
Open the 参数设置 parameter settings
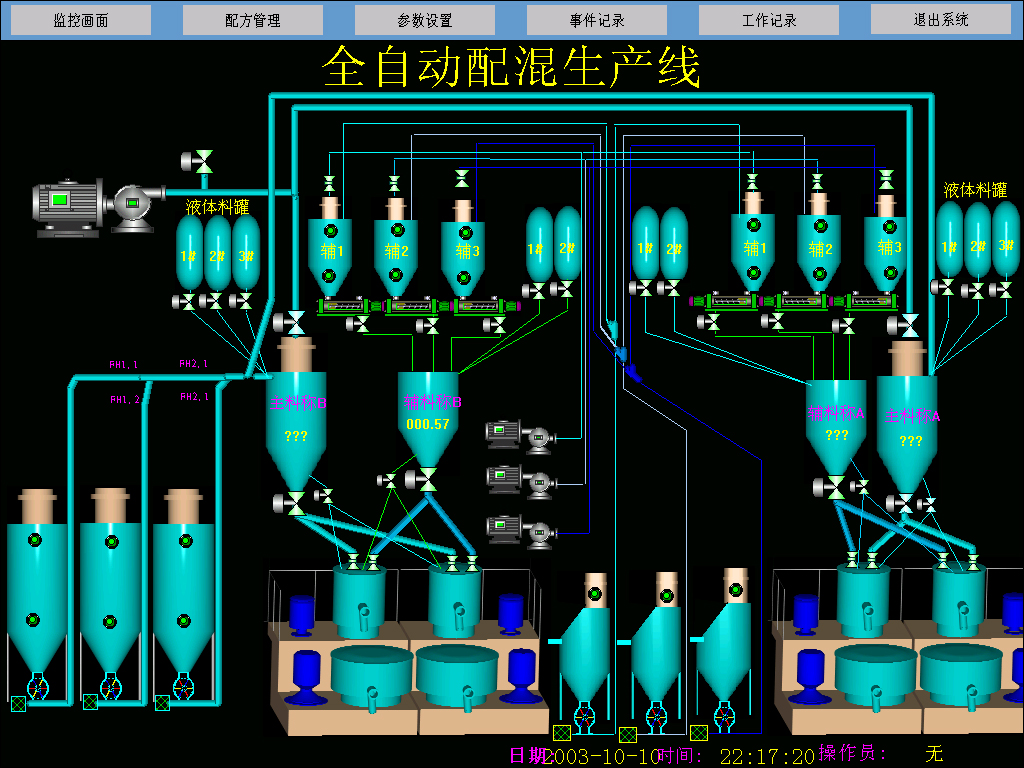(425, 20)
